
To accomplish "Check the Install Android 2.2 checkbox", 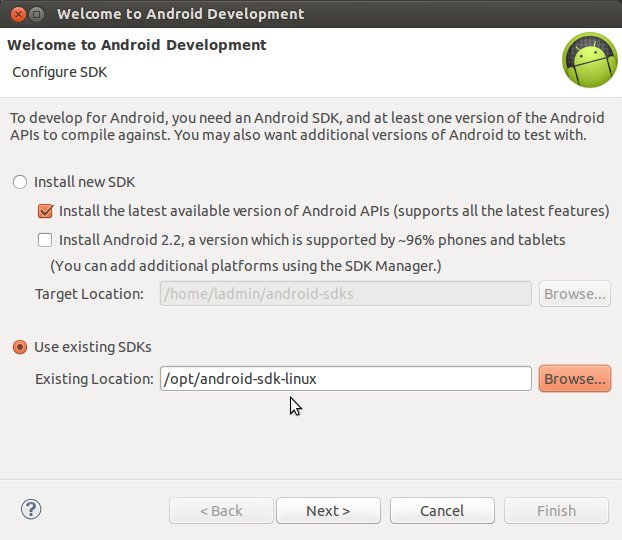I will point(45,240).
